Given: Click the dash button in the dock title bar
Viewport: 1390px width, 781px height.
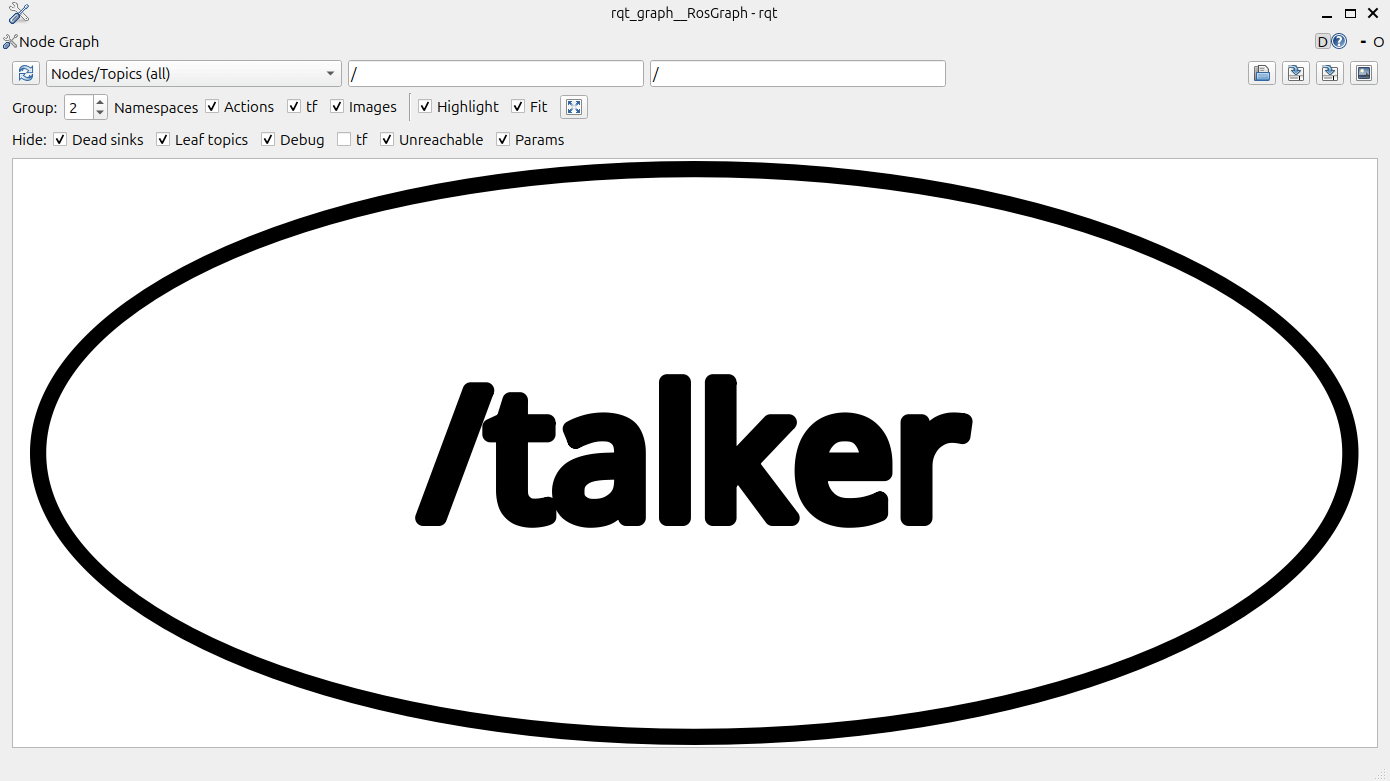Looking at the screenshot, I should point(1363,42).
